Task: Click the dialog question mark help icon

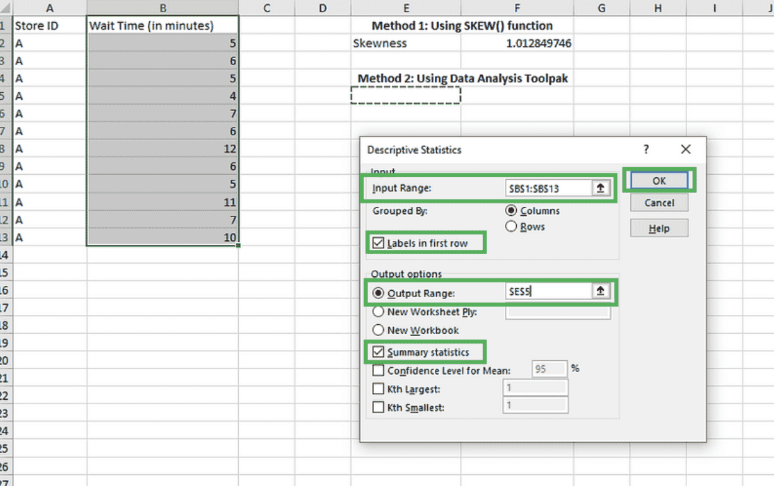Action: 646,149
